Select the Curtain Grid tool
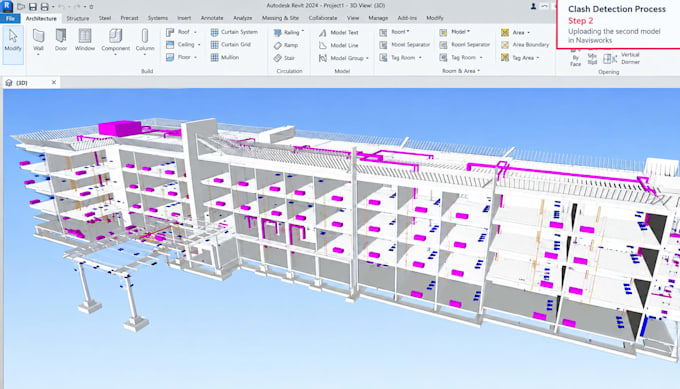 231,45
